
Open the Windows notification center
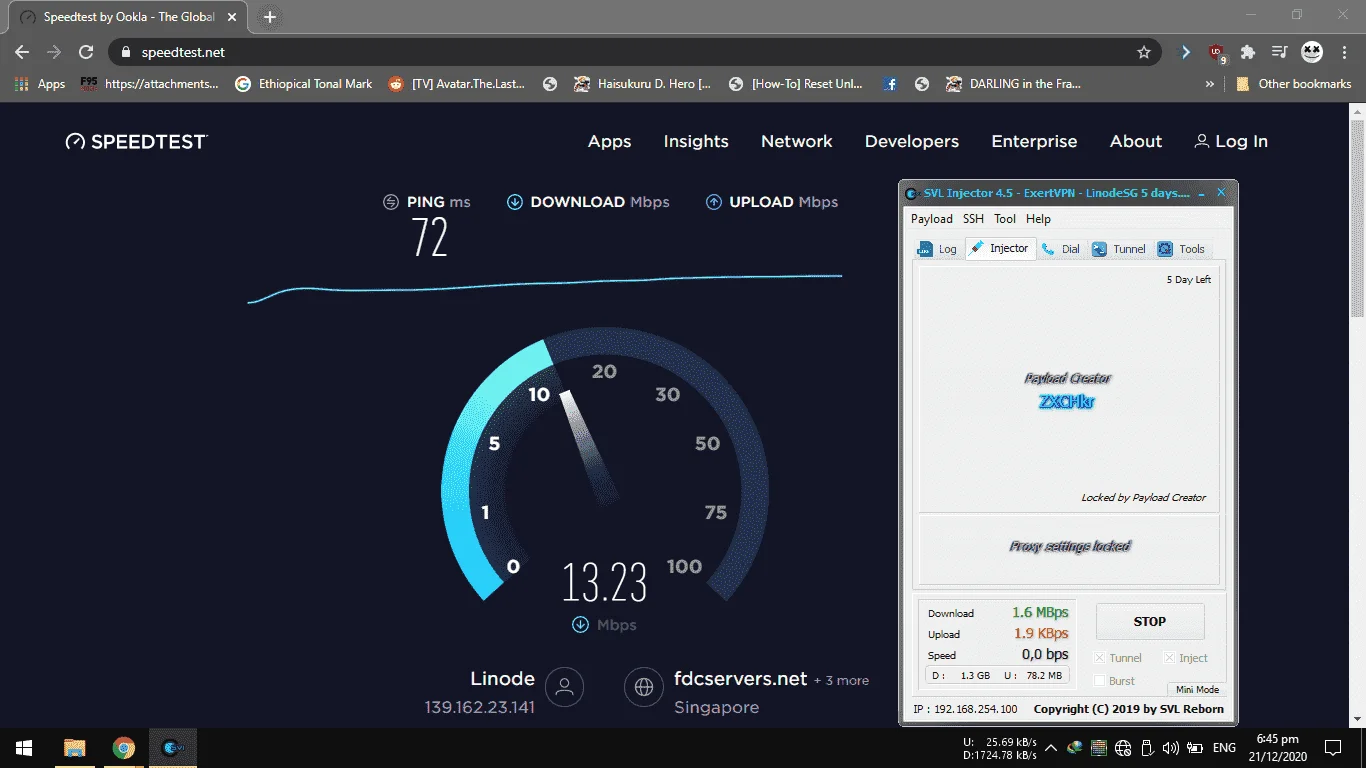coord(1333,748)
